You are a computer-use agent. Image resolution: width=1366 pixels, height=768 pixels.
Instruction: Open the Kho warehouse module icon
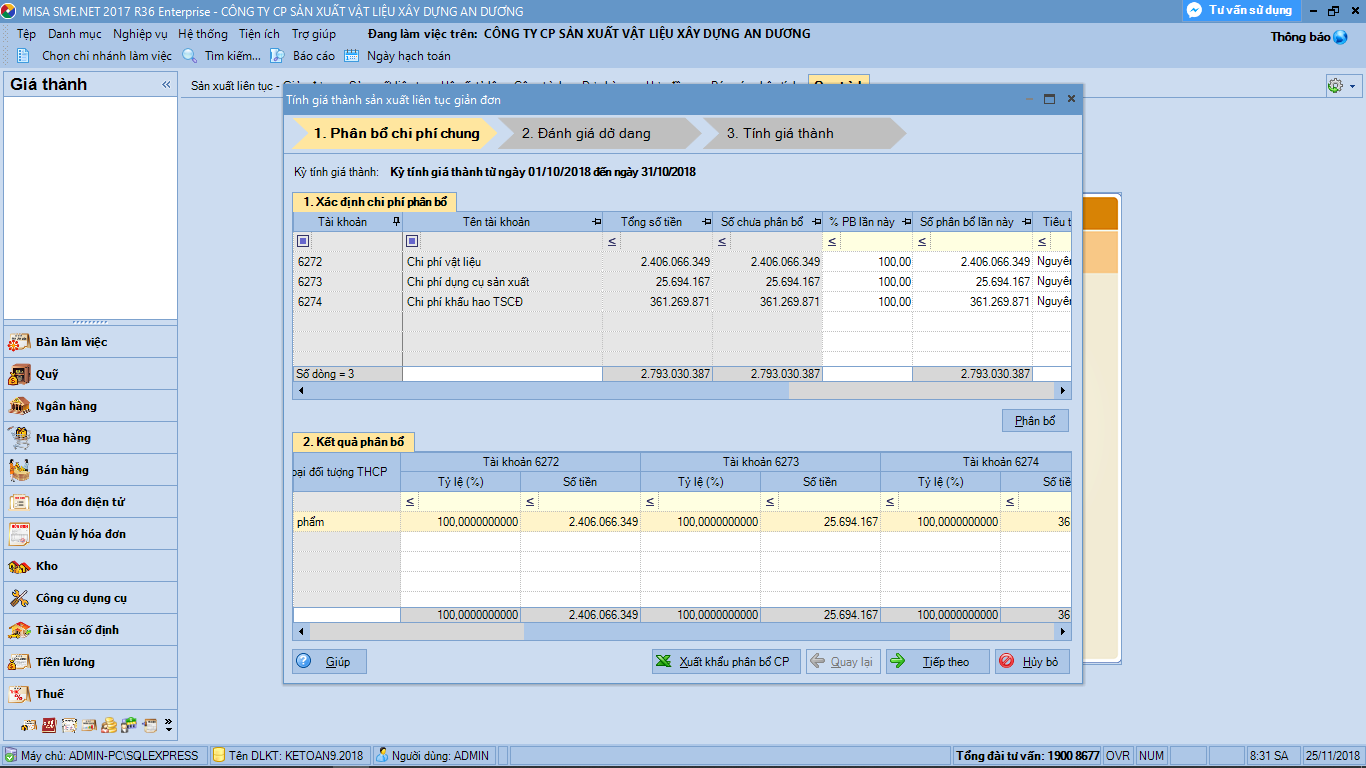19,566
